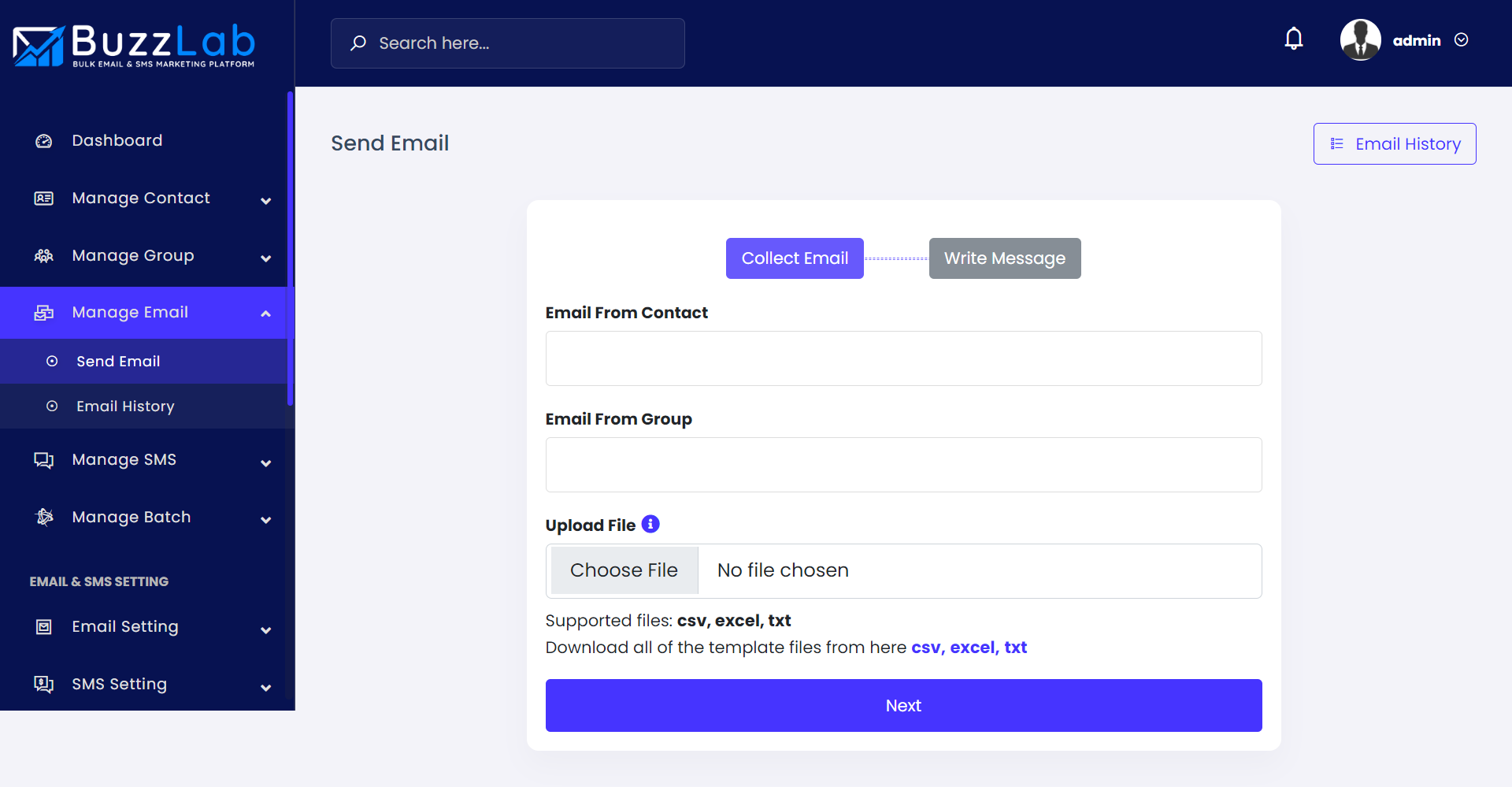Expand the Manage Contact chevron
1512x787 pixels.
click(x=266, y=201)
